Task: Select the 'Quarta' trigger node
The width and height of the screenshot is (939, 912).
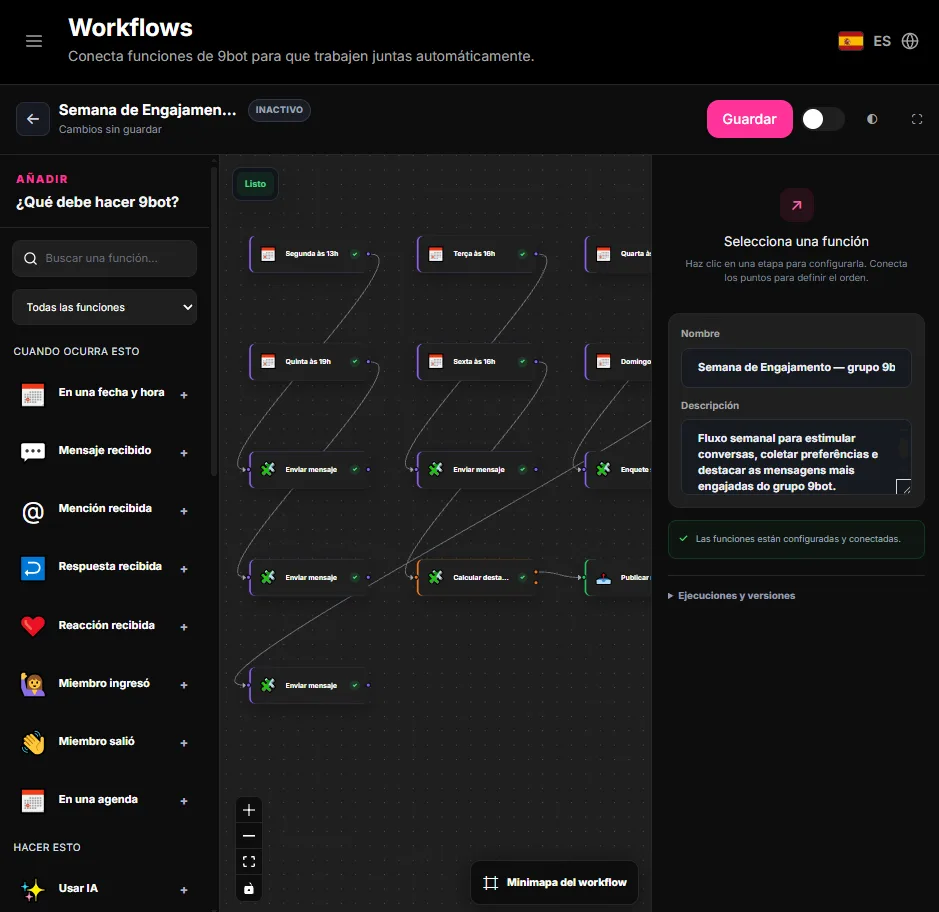Action: [x=618, y=254]
